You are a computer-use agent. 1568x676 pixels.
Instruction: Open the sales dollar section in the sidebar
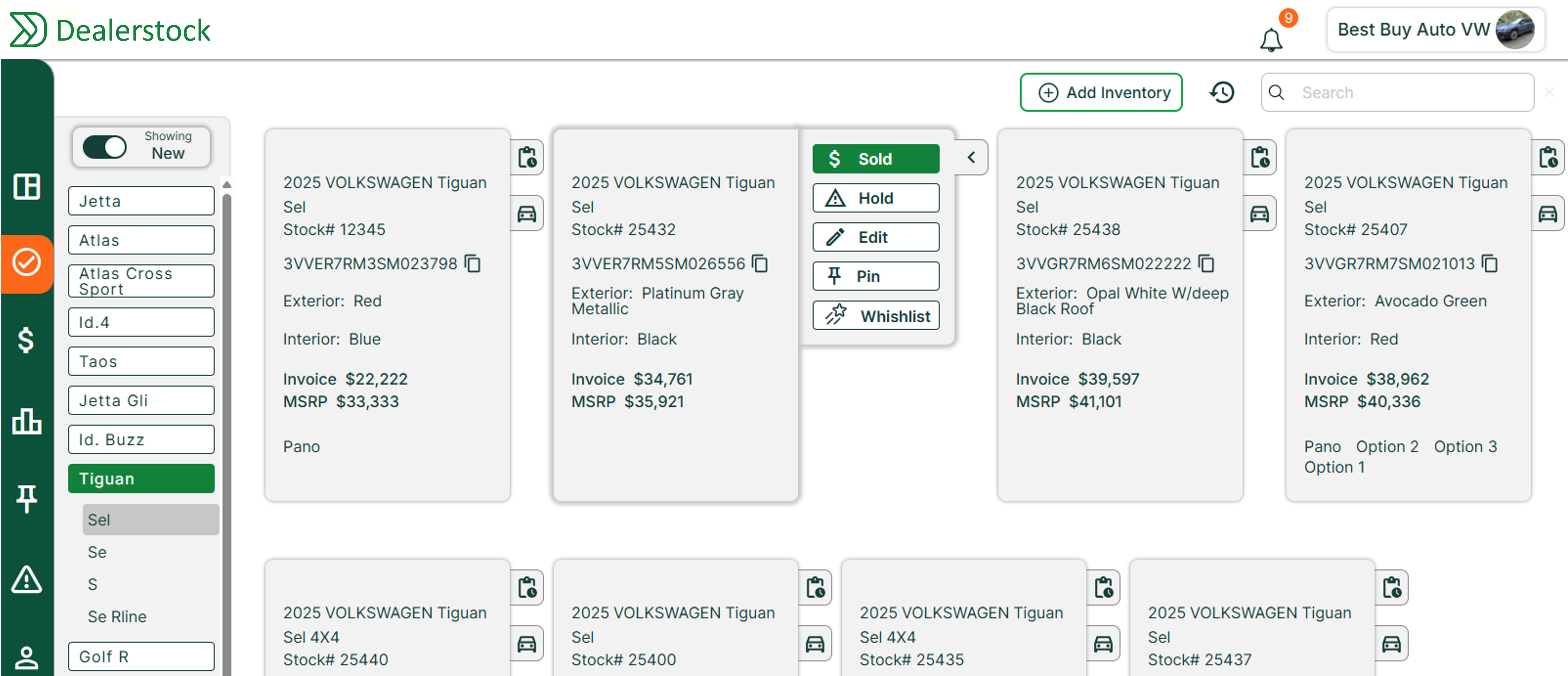[x=27, y=341]
